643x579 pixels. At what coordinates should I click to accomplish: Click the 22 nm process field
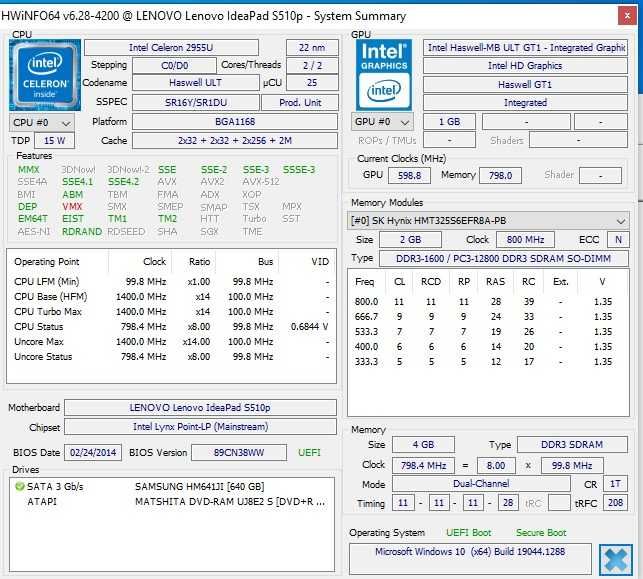click(312, 48)
